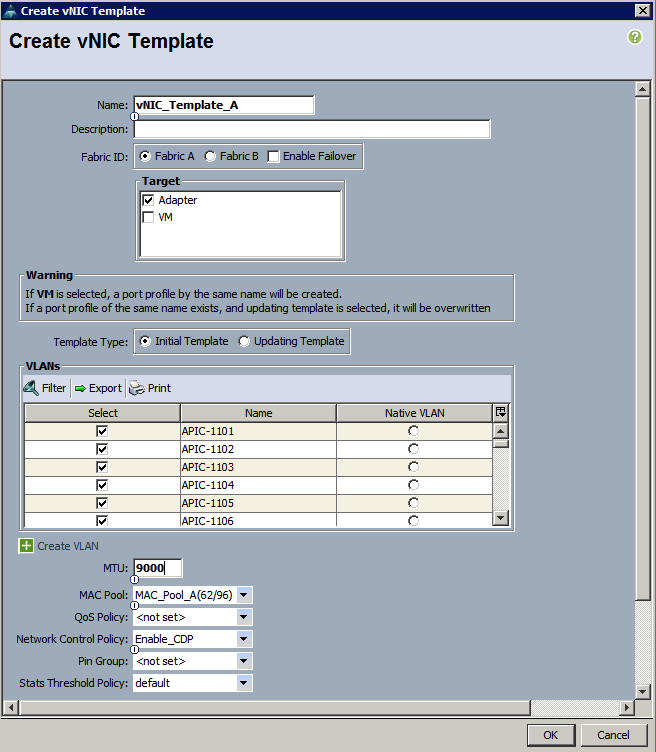Click the green plus Create VLAN icon

26,545
